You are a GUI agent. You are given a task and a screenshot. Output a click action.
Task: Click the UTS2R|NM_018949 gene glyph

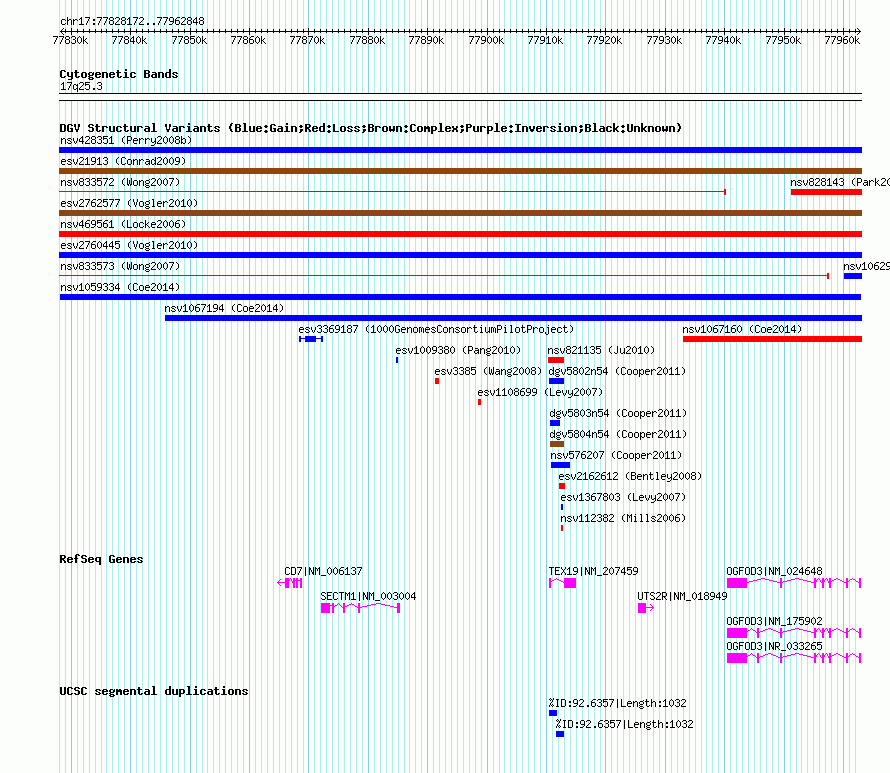tap(646, 608)
